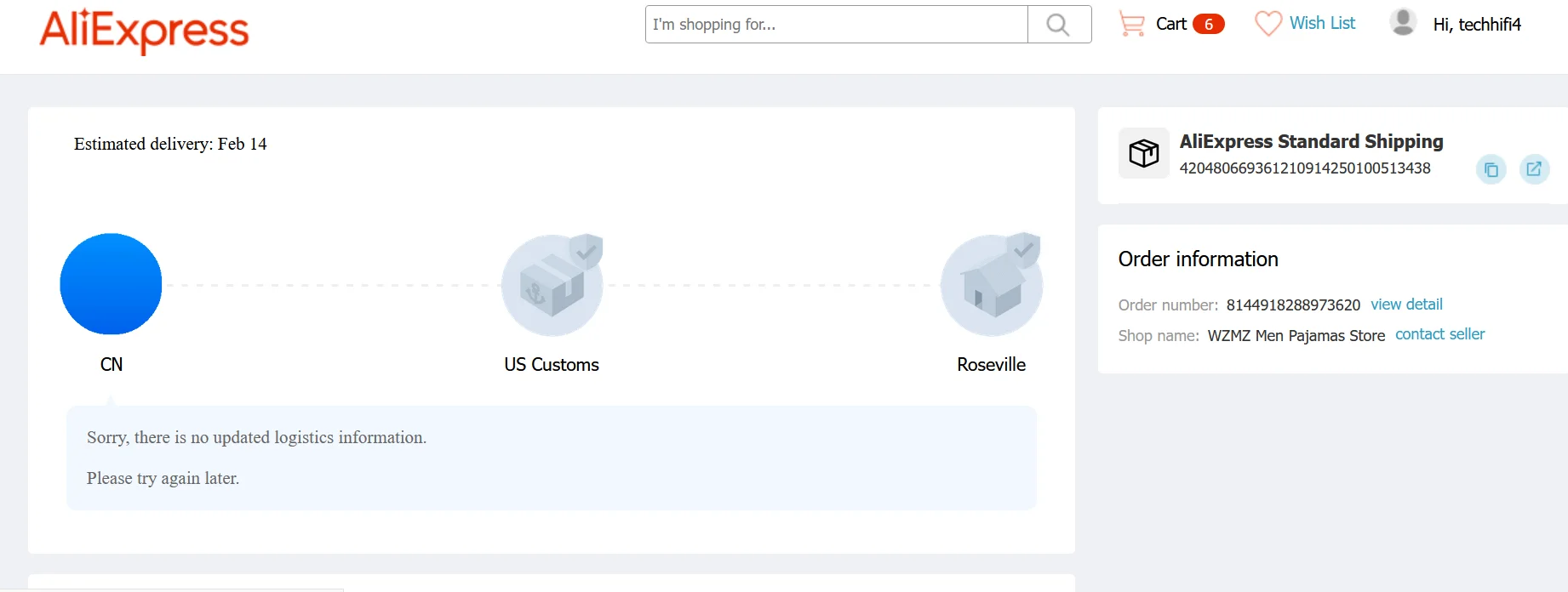Click "Sorry, there is no updated logistics information."
Screen dimensions: 1568x592
point(256,437)
